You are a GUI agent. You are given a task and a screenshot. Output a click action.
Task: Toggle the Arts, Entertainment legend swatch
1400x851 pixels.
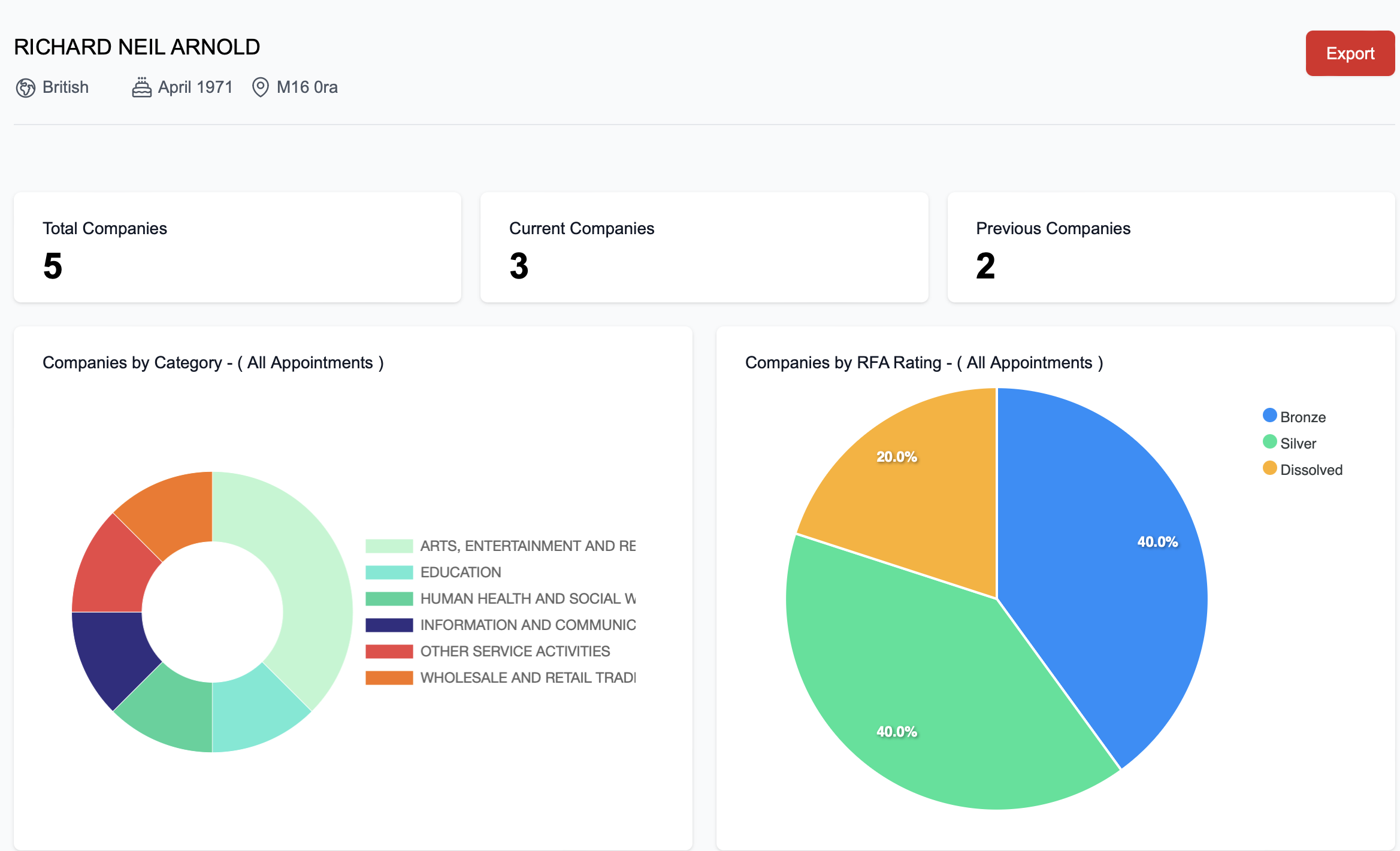click(389, 546)
